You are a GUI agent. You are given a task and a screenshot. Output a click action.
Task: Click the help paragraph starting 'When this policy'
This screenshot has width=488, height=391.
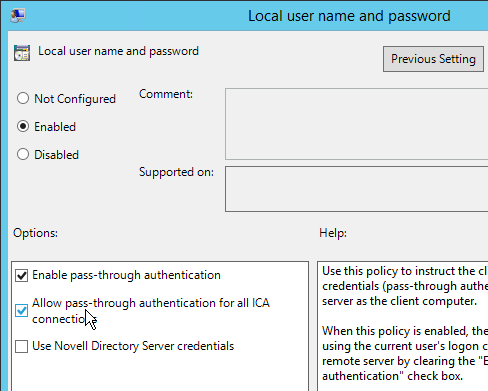(x=405, y=353)
